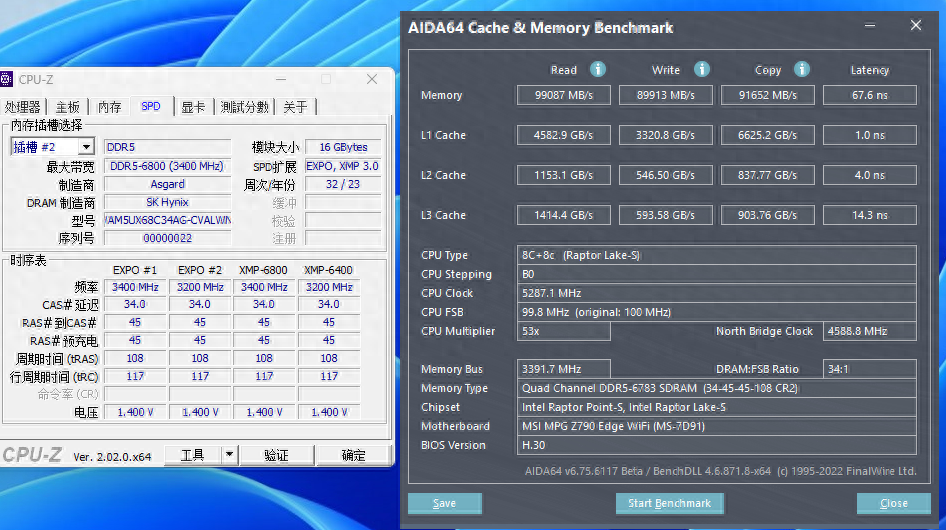Open the 显卡 tab in CPU-Z

click(x=193, y=107)
